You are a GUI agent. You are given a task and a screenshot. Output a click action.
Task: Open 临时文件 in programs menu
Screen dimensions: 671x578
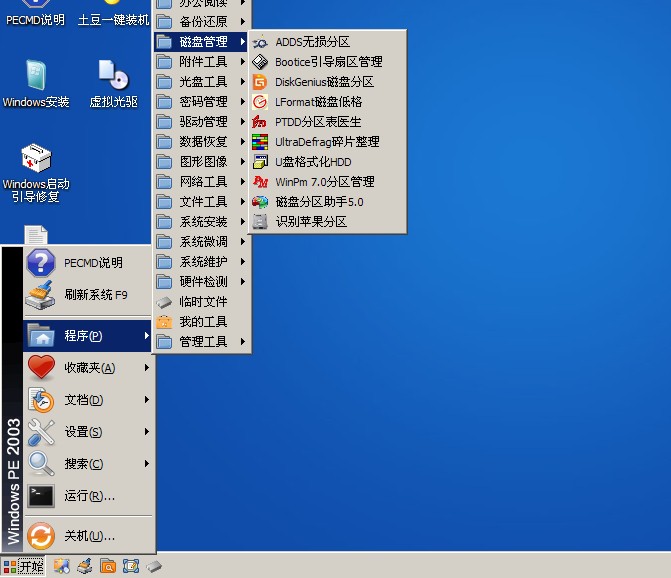coord(202,302)
